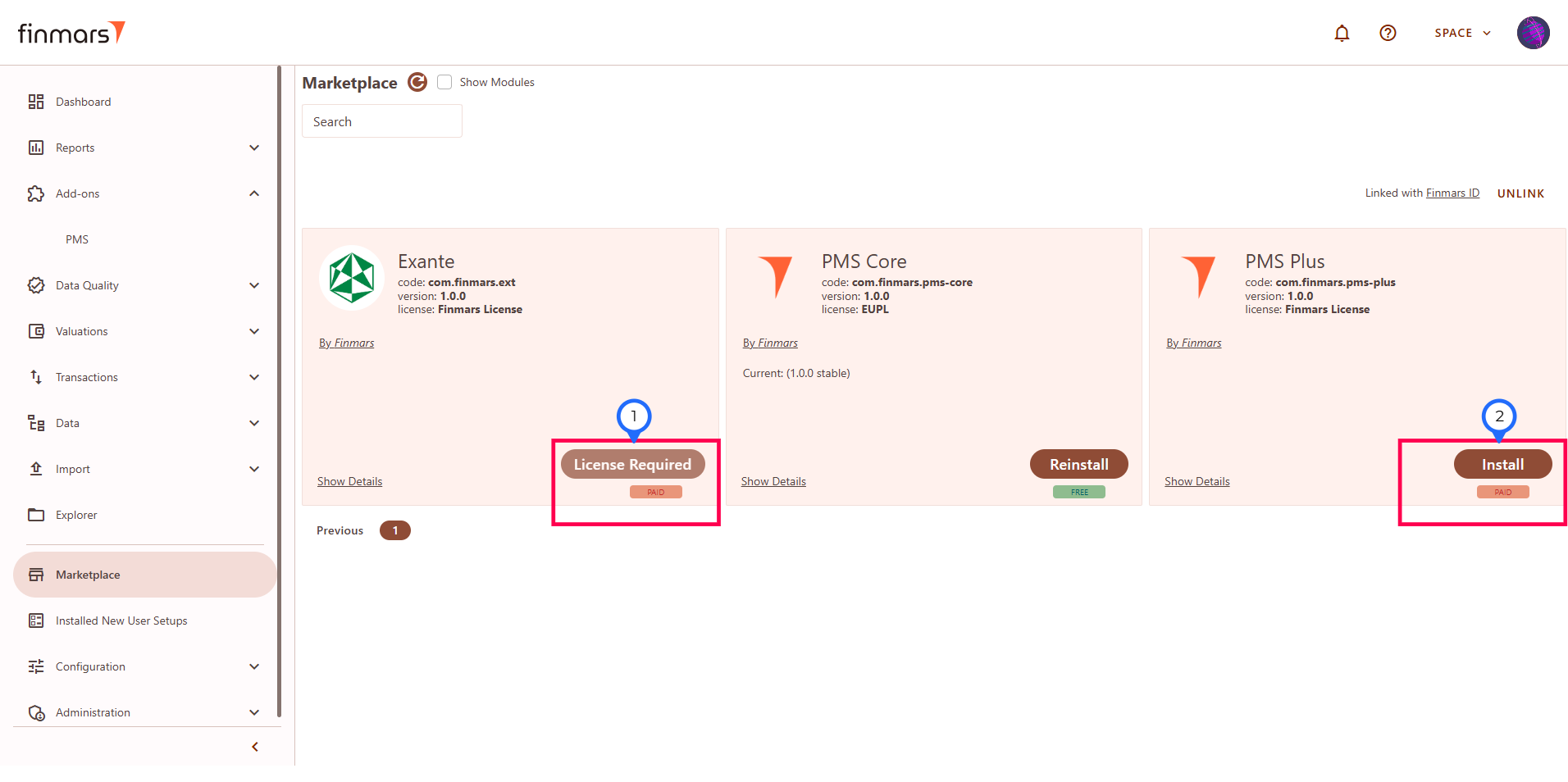
Task: Click the Configuration sliders icon
Action: pos(36,666)
